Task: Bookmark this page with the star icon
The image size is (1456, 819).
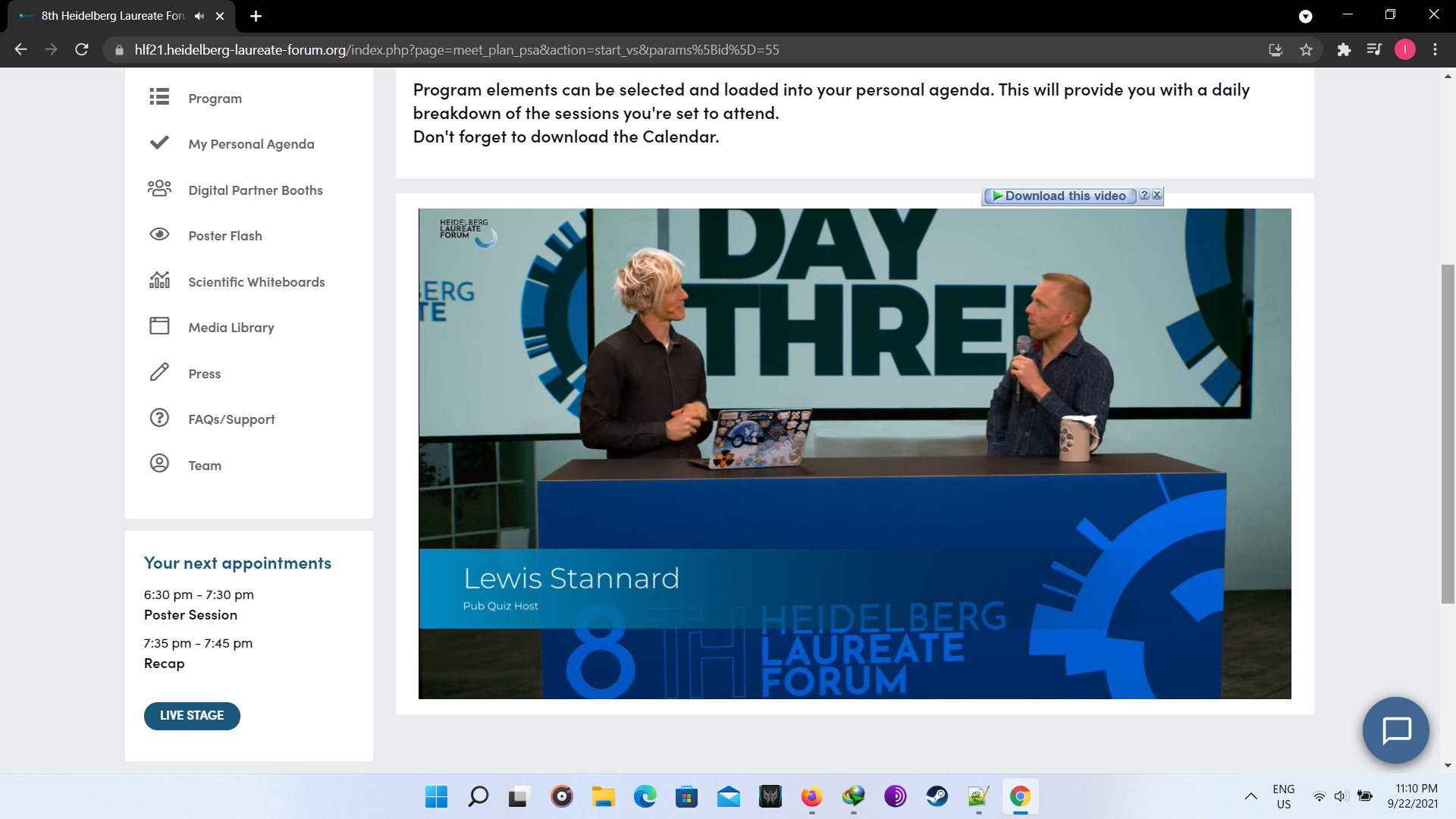Action: 1306,50
